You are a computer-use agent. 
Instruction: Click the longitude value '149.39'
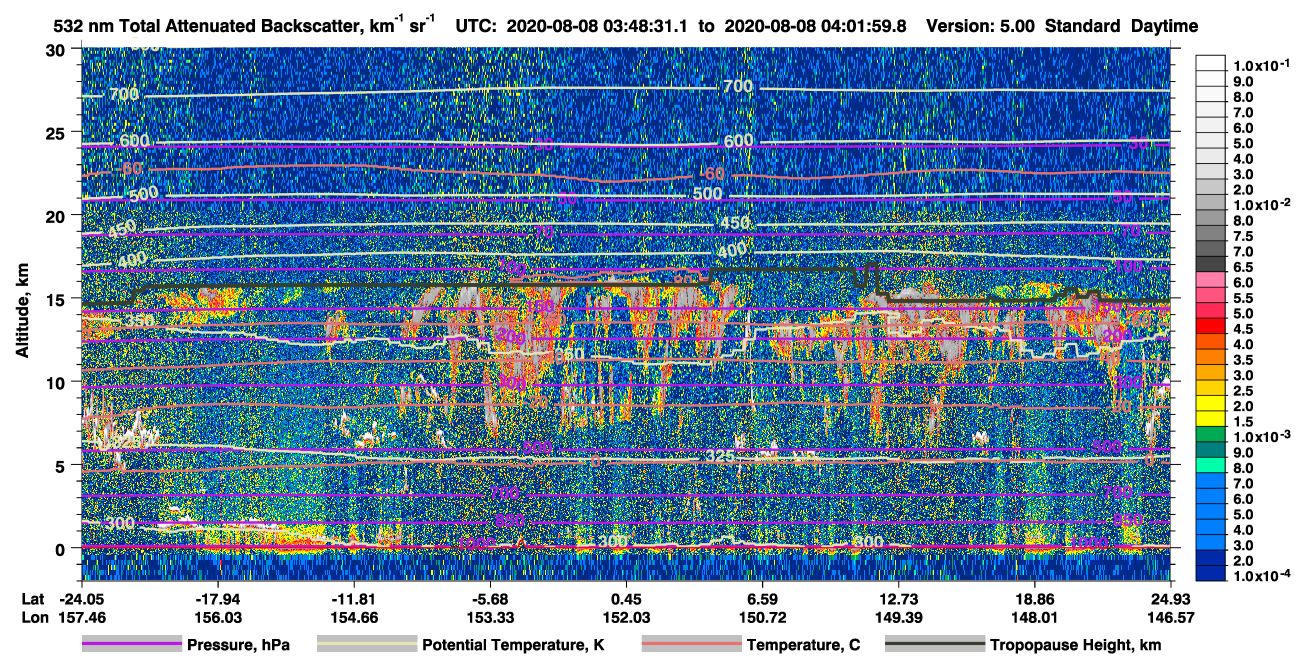pos(898,618)
